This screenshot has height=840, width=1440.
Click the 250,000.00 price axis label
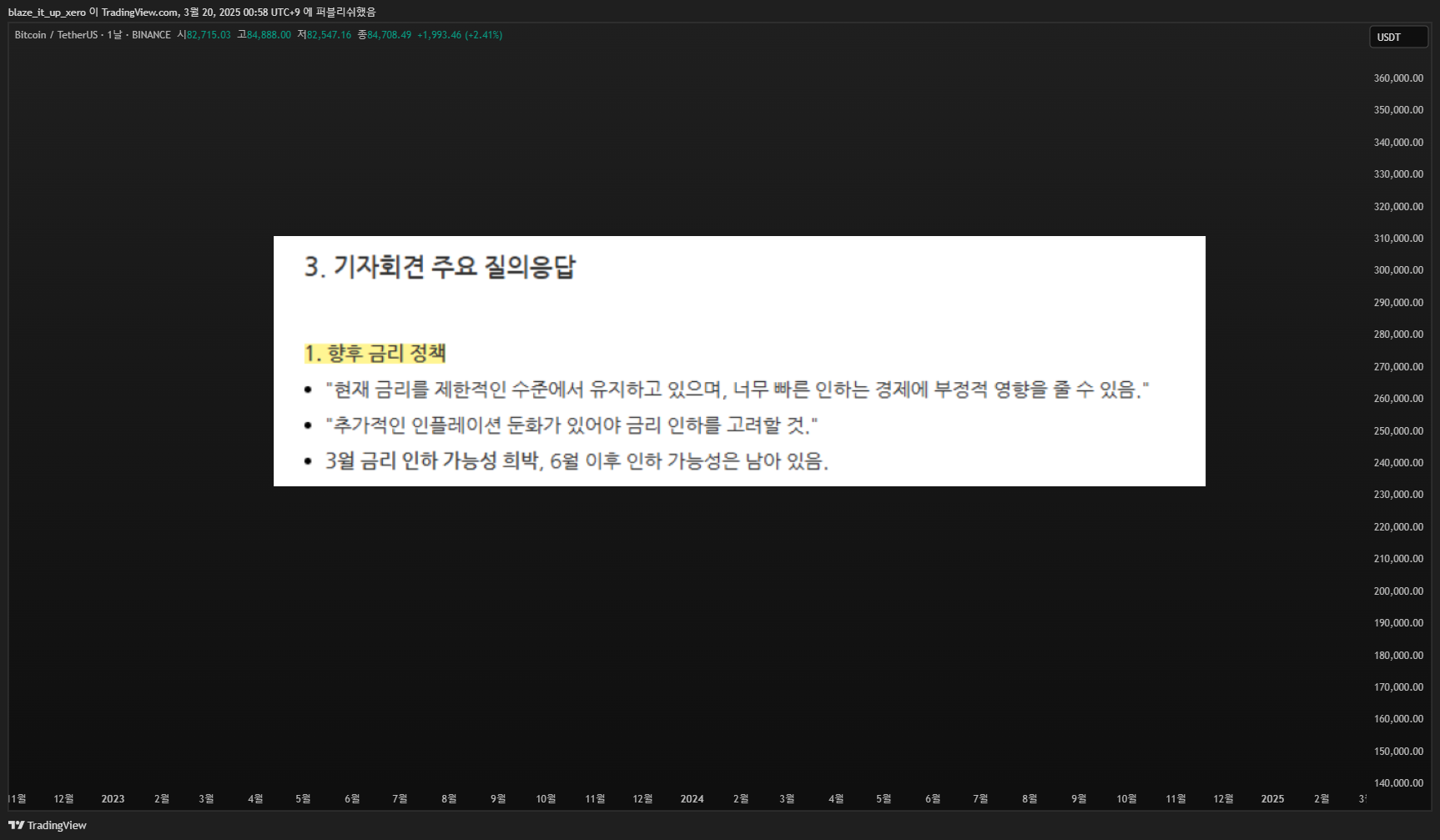(1398, 431)
